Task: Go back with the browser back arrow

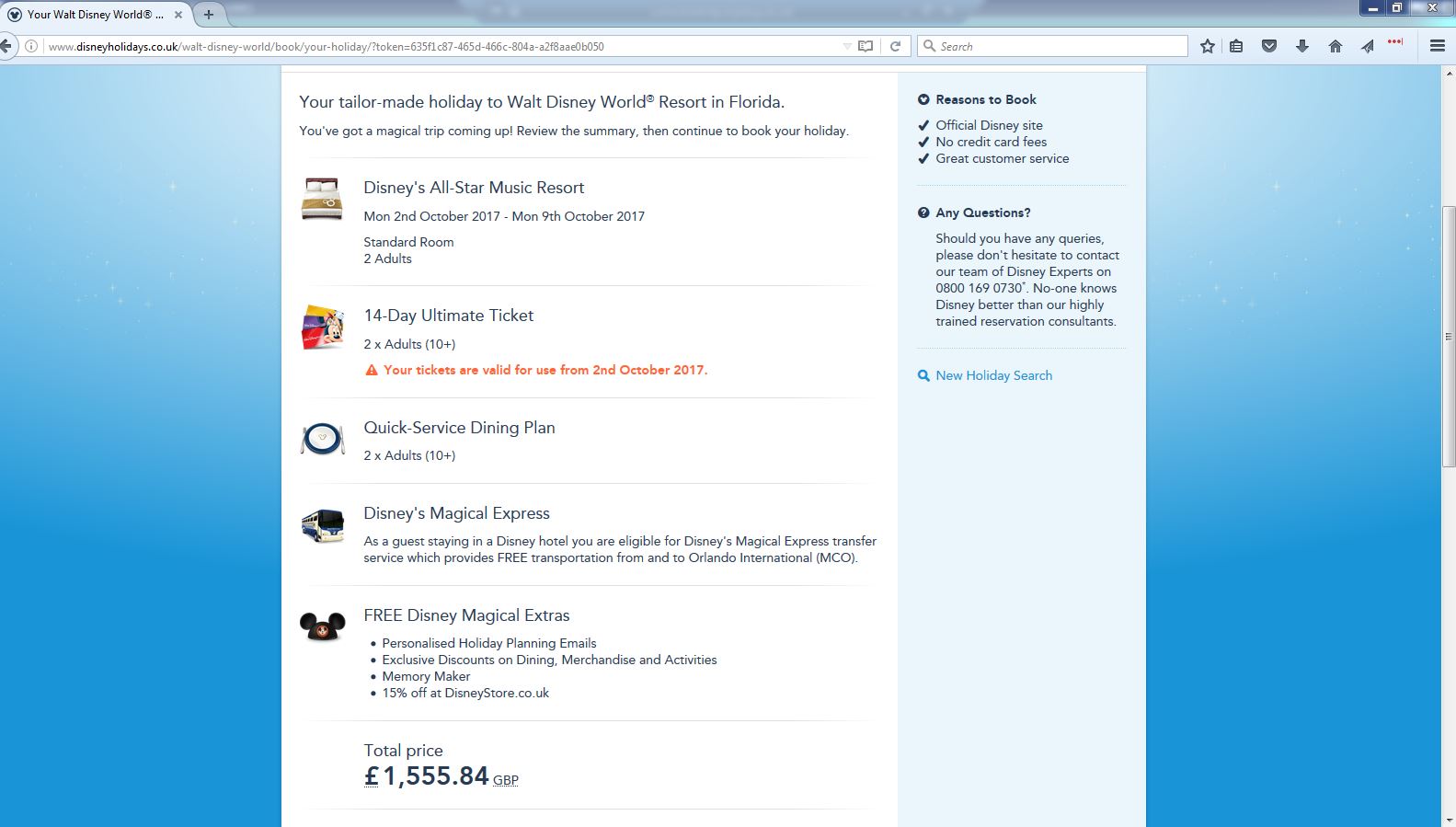Action: point(6,46)
